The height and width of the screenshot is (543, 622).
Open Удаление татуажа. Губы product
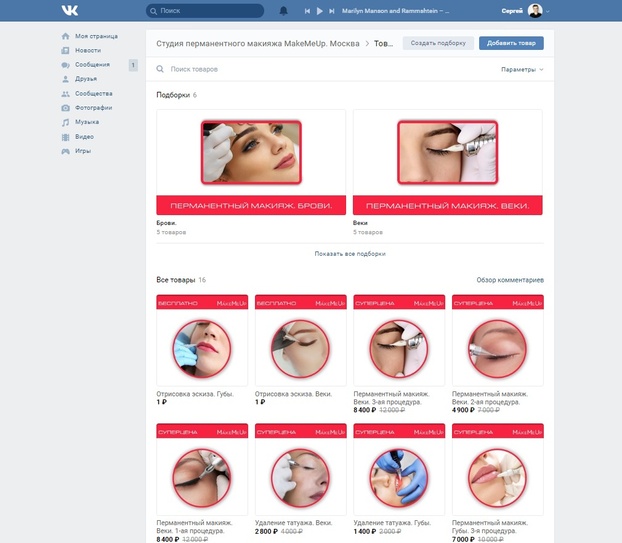[399, 470]
